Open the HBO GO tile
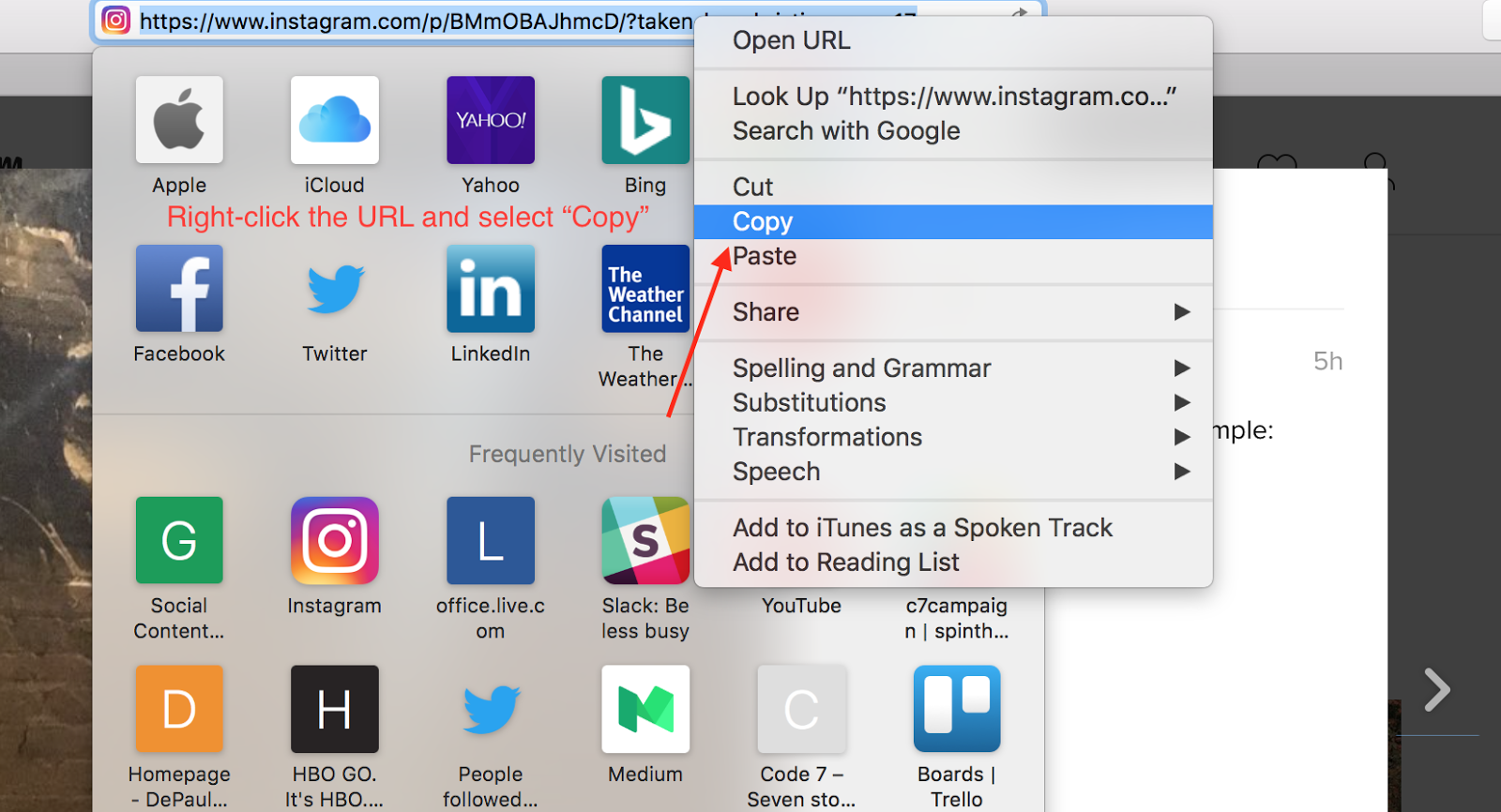This screenshot has height=812, width=1501. click(x=335, y=709)
